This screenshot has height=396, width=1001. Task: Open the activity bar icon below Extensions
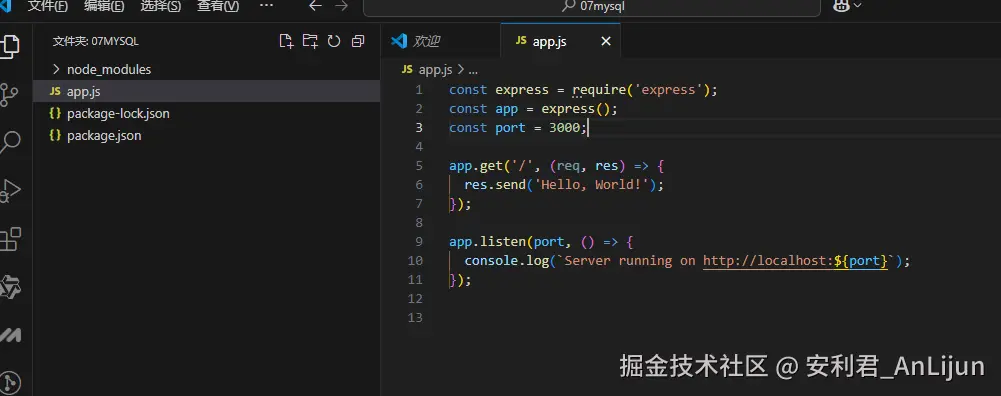(x=10, y=288)
